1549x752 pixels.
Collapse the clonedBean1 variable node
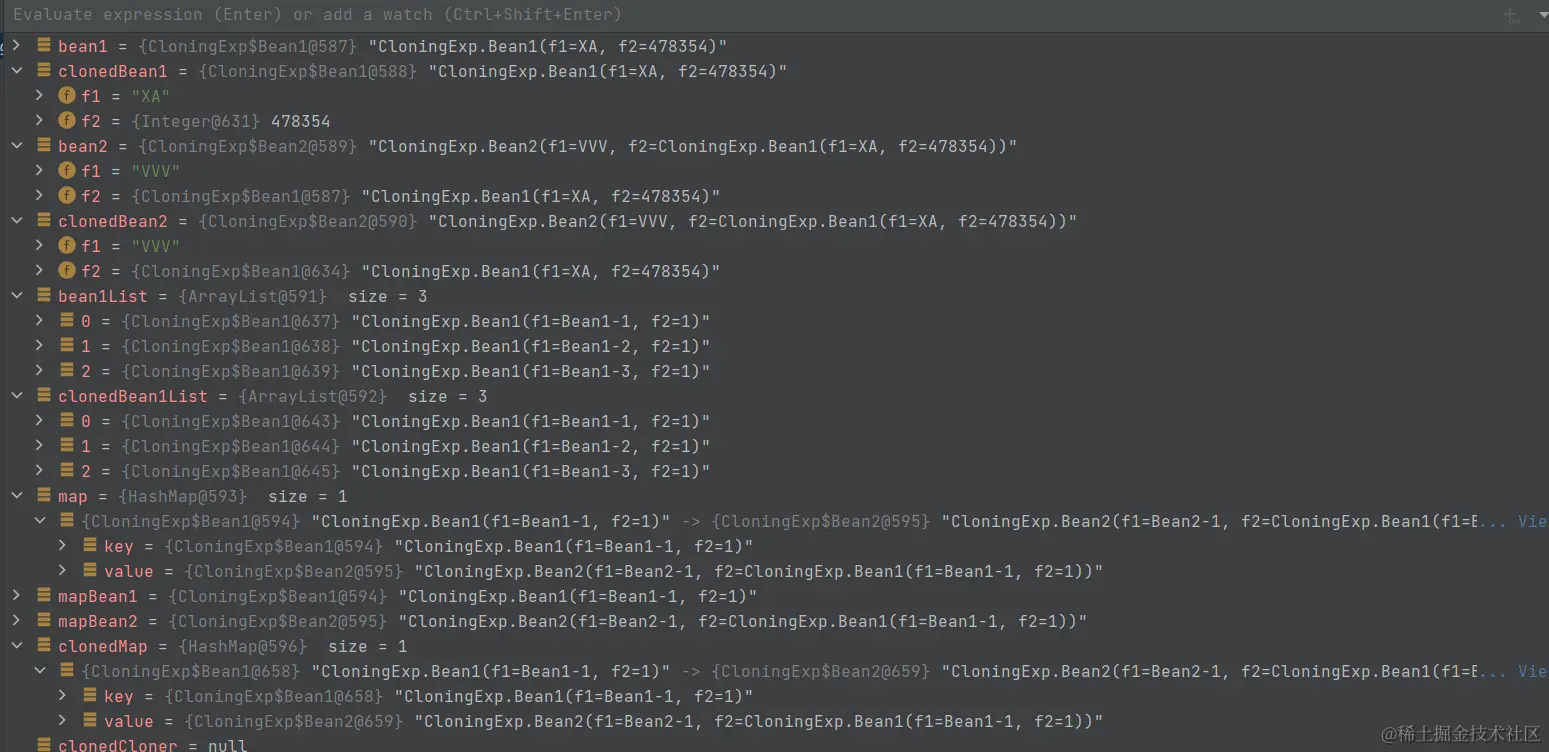15,71
